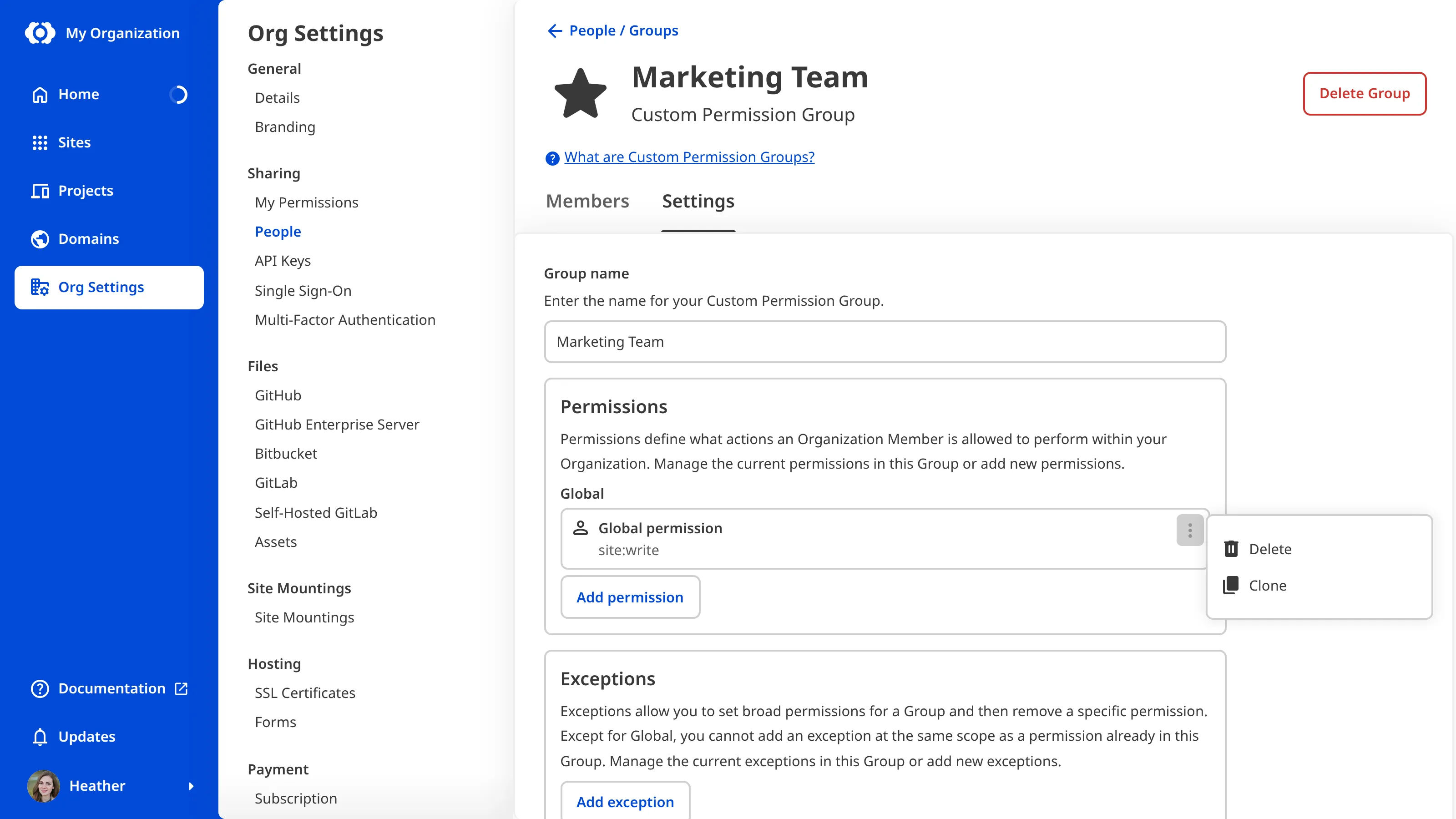Image resolution: width=1456 pixels, height=819 pixels.
Task: Open GitHub Enterprise Server settings
Action: [x=337, y=425]
